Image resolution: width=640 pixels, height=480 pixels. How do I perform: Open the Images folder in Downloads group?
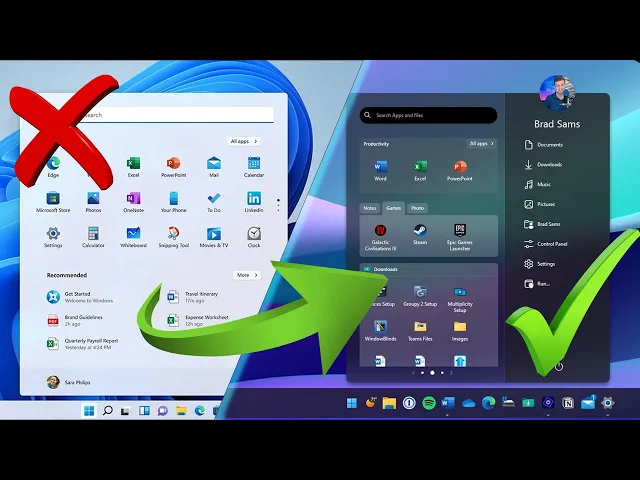pyautogui.click(x=460, y=331)
